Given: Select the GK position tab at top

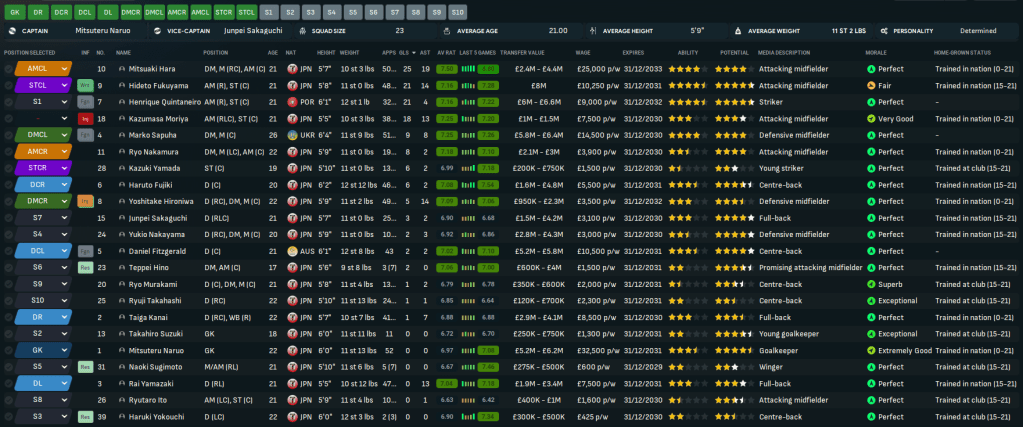Looking at the screenshot, I should [14, 12].
